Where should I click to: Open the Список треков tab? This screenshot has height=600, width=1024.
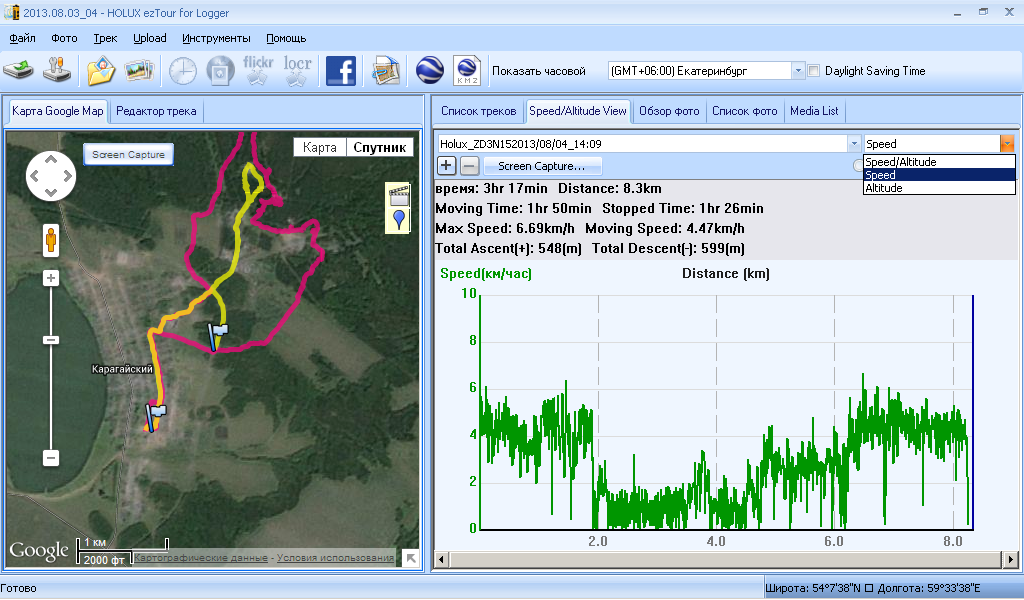click(x=479, y=111)
